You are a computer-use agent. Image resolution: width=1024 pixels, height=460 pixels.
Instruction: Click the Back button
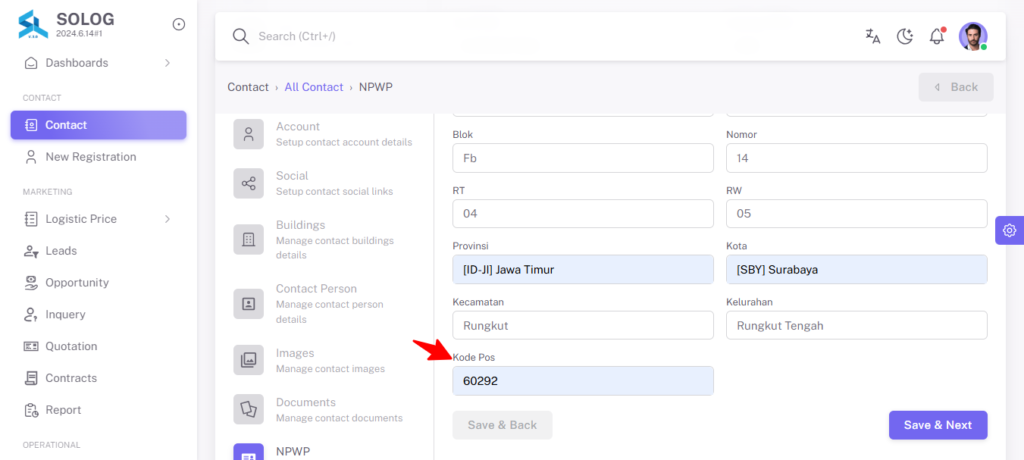click(x=956, y=87)
